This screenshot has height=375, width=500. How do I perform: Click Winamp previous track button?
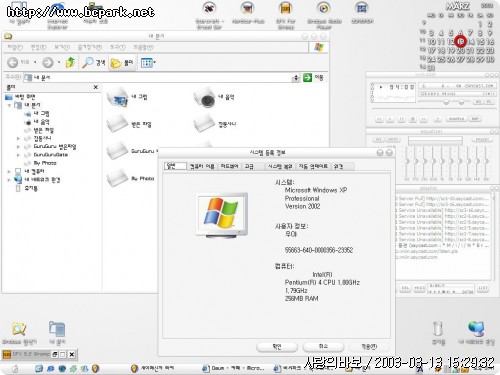379,119
